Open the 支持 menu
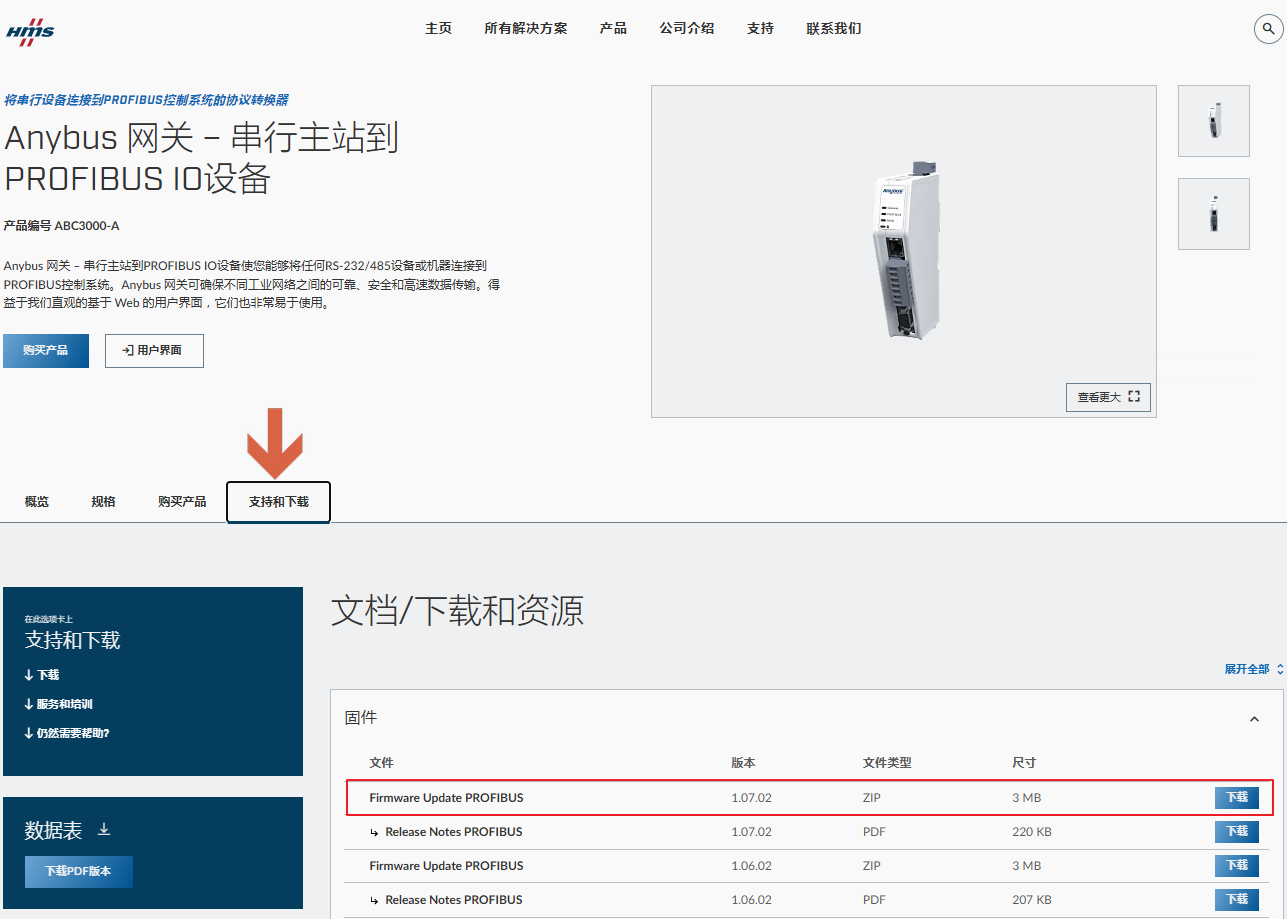 (760, 28)
